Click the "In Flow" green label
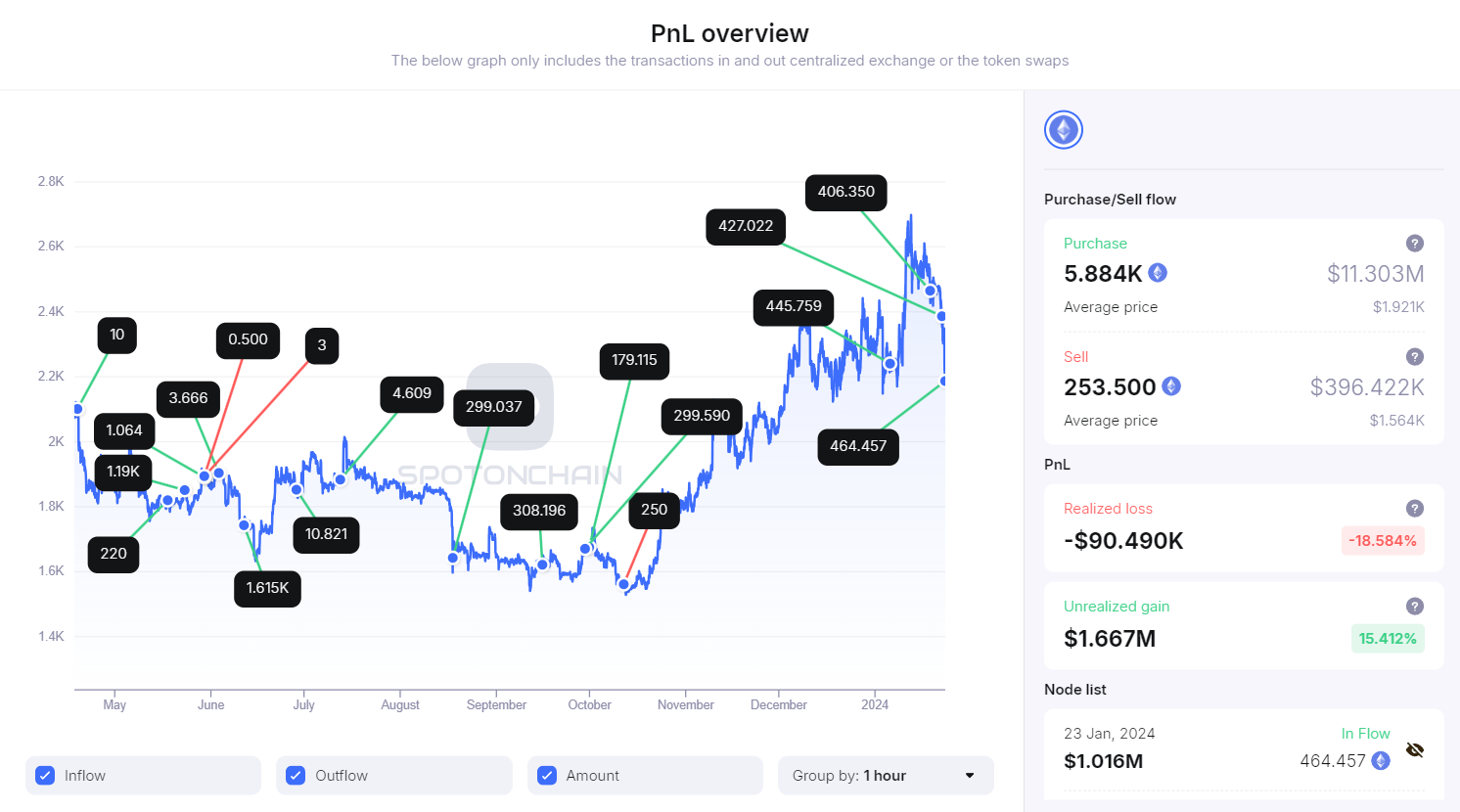1460x812 pixels. pos(1365,733)
